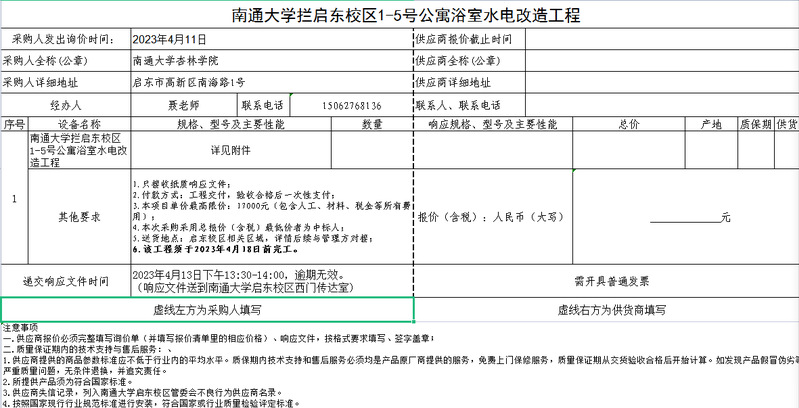The width and height of the screenshot is (799, 408).
Task: Click the 递交响应文件时间 label cell
Action: click(x=66, y=281)
